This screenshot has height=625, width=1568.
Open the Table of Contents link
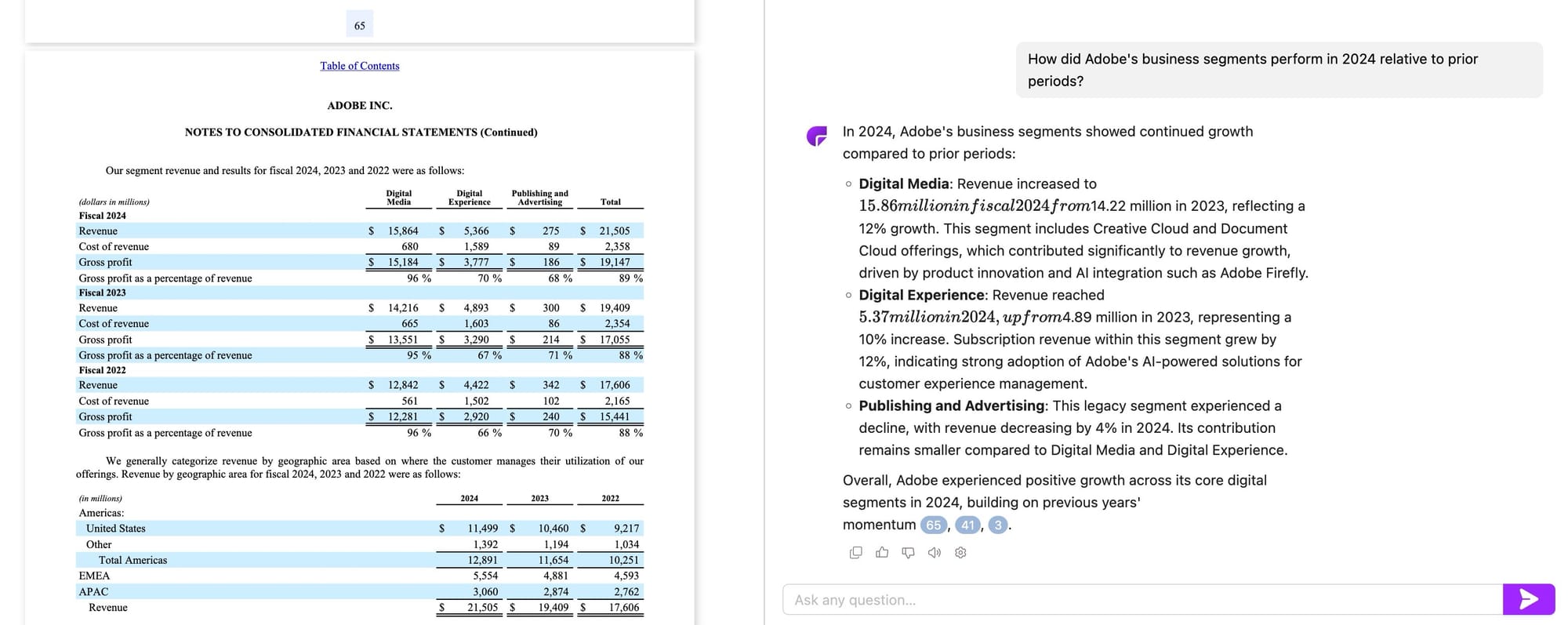click(x=360, y=66)
